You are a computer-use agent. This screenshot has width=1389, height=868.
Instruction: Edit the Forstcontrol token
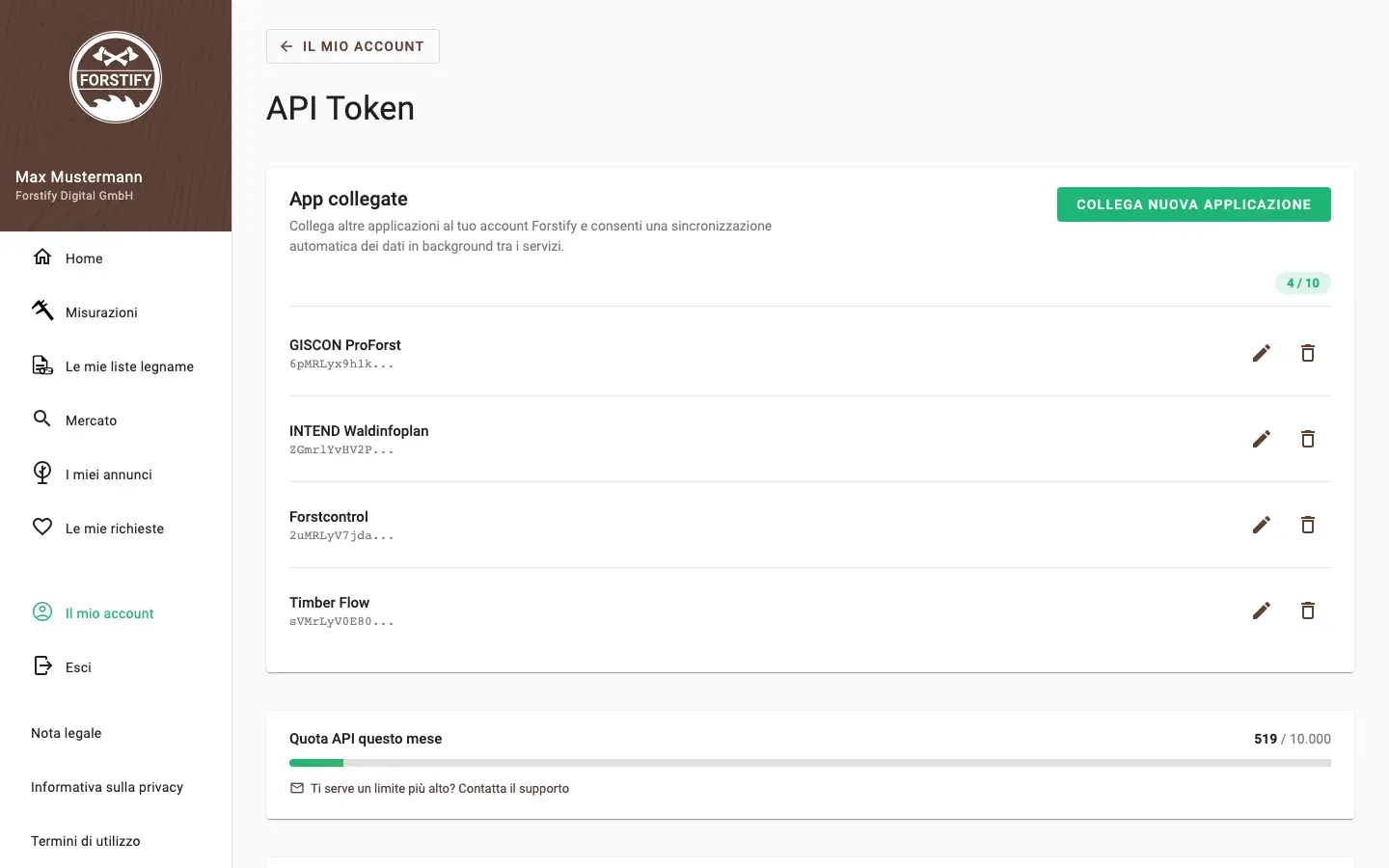tap(1262, 525)
